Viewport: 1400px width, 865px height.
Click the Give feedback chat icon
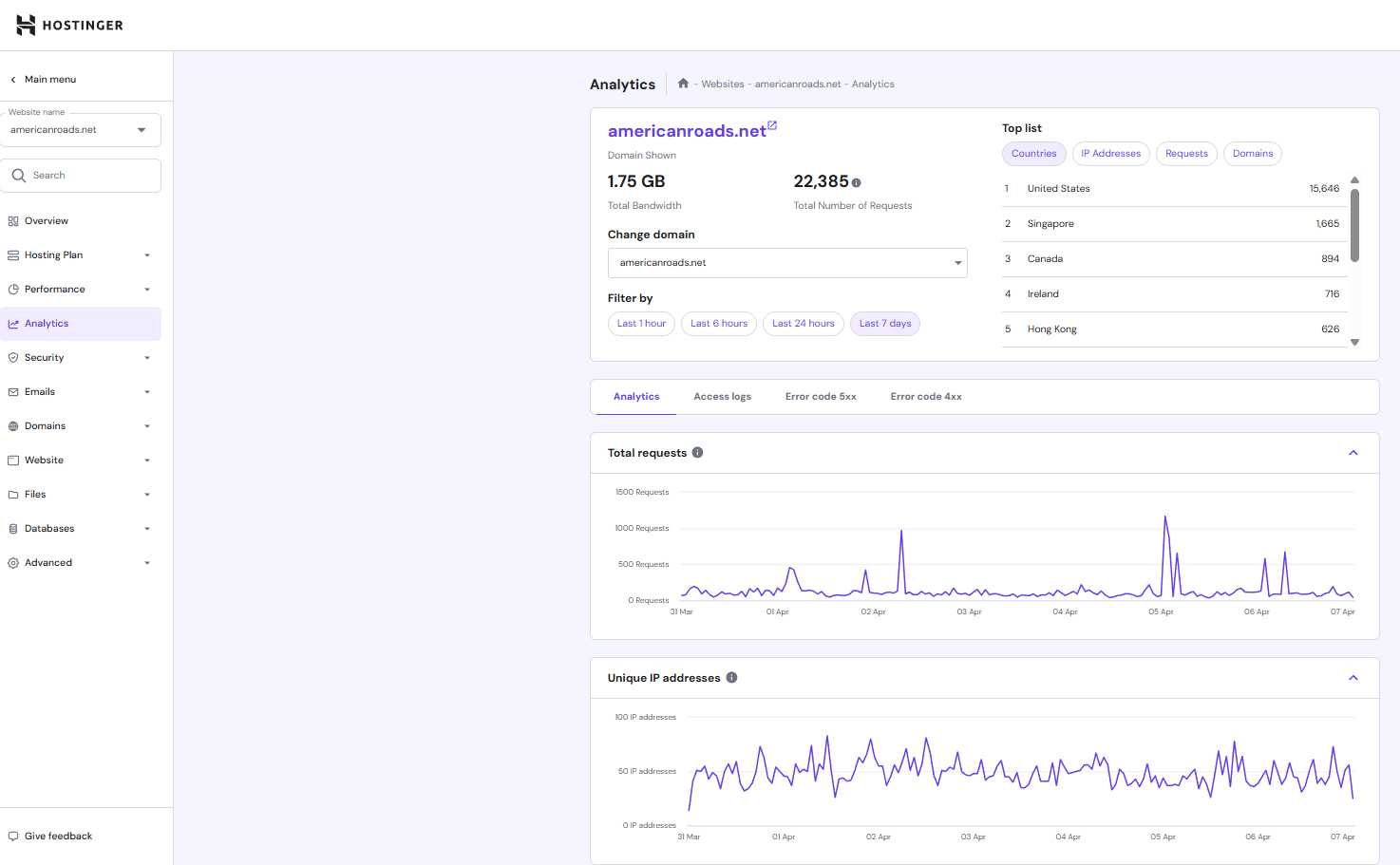pyautogui.click(x=13, y=837)
